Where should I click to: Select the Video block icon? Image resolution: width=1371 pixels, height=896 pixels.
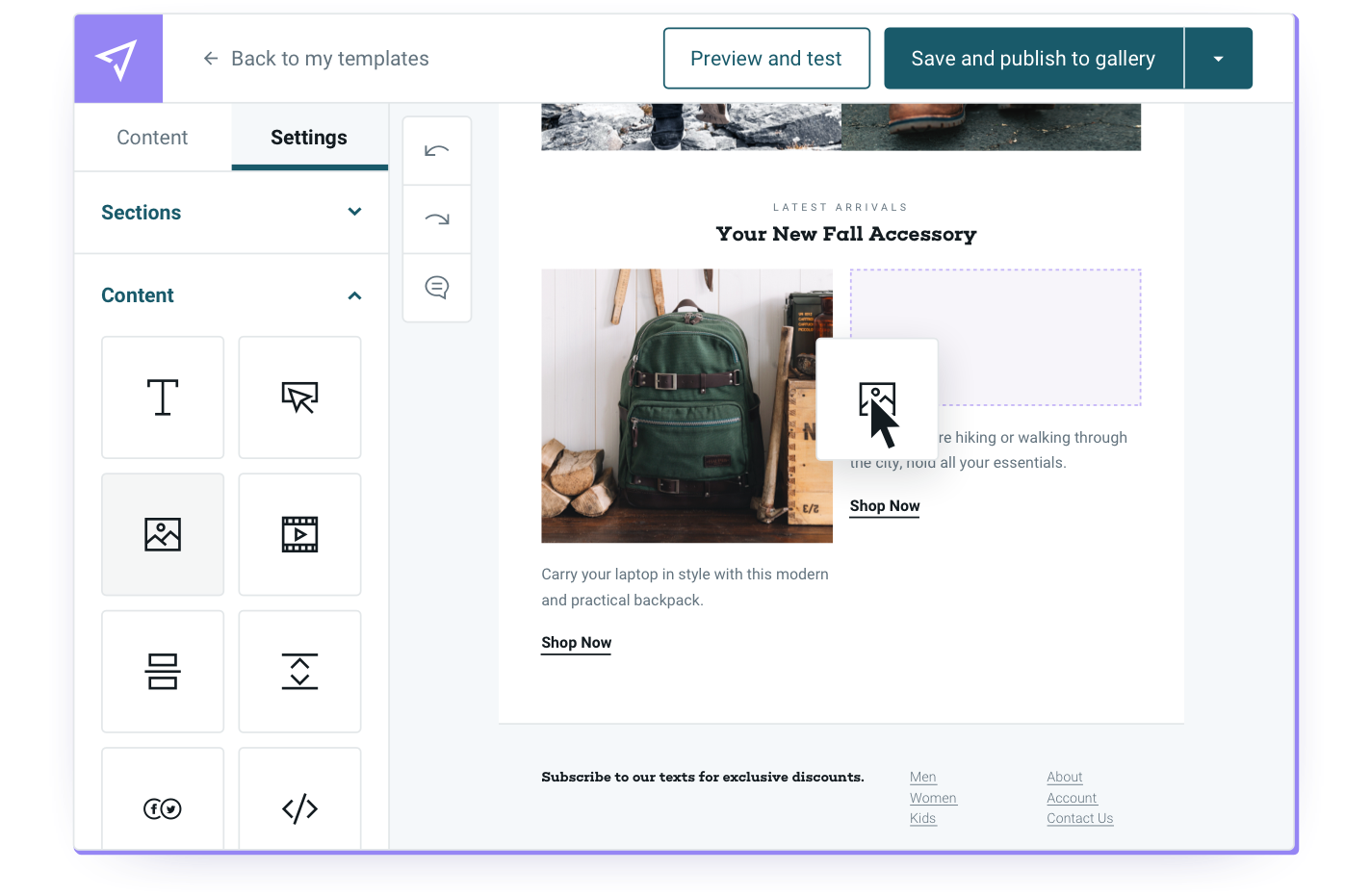click(299, 534)
